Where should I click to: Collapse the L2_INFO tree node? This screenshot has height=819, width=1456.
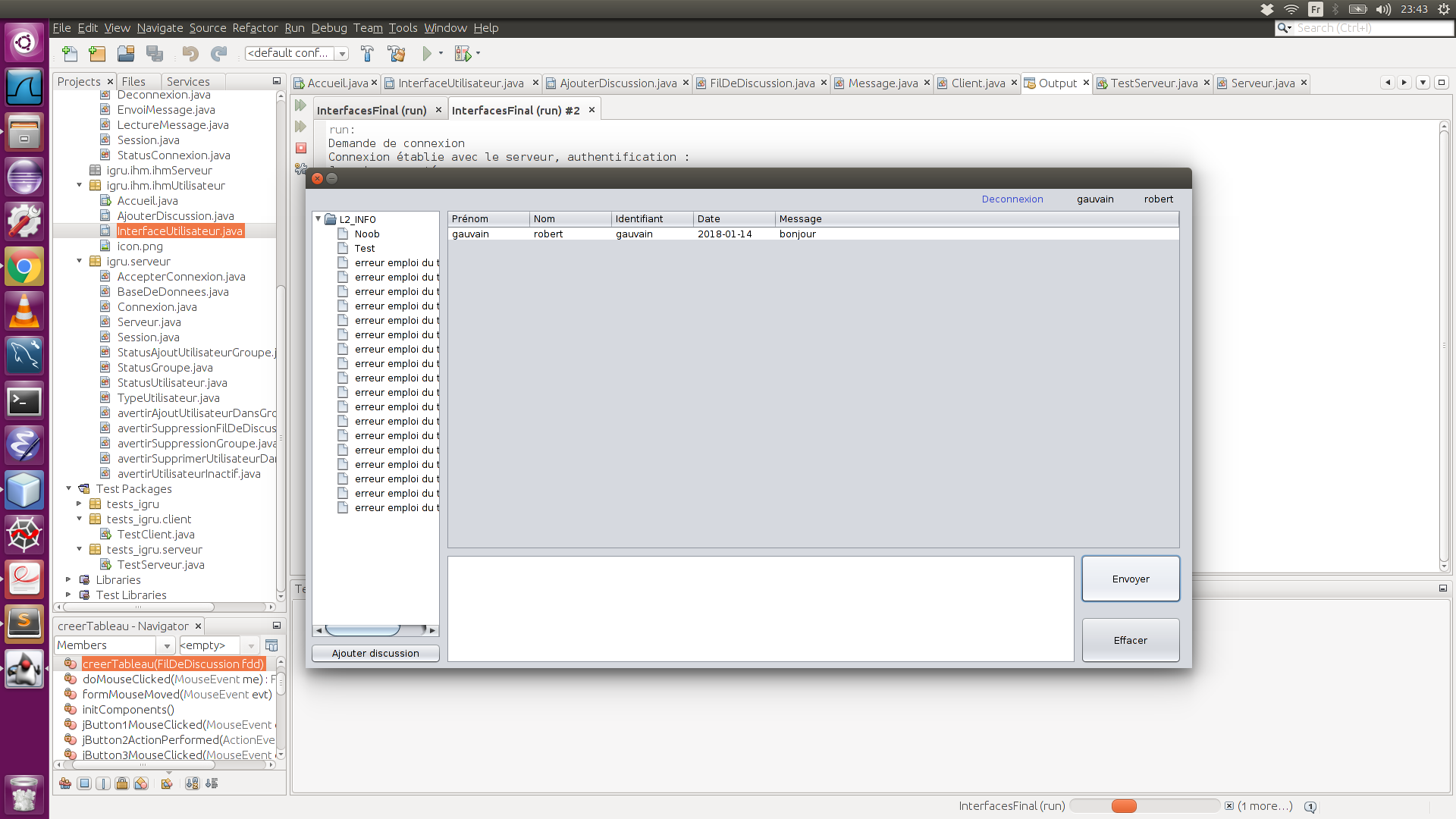coord(318,219)
